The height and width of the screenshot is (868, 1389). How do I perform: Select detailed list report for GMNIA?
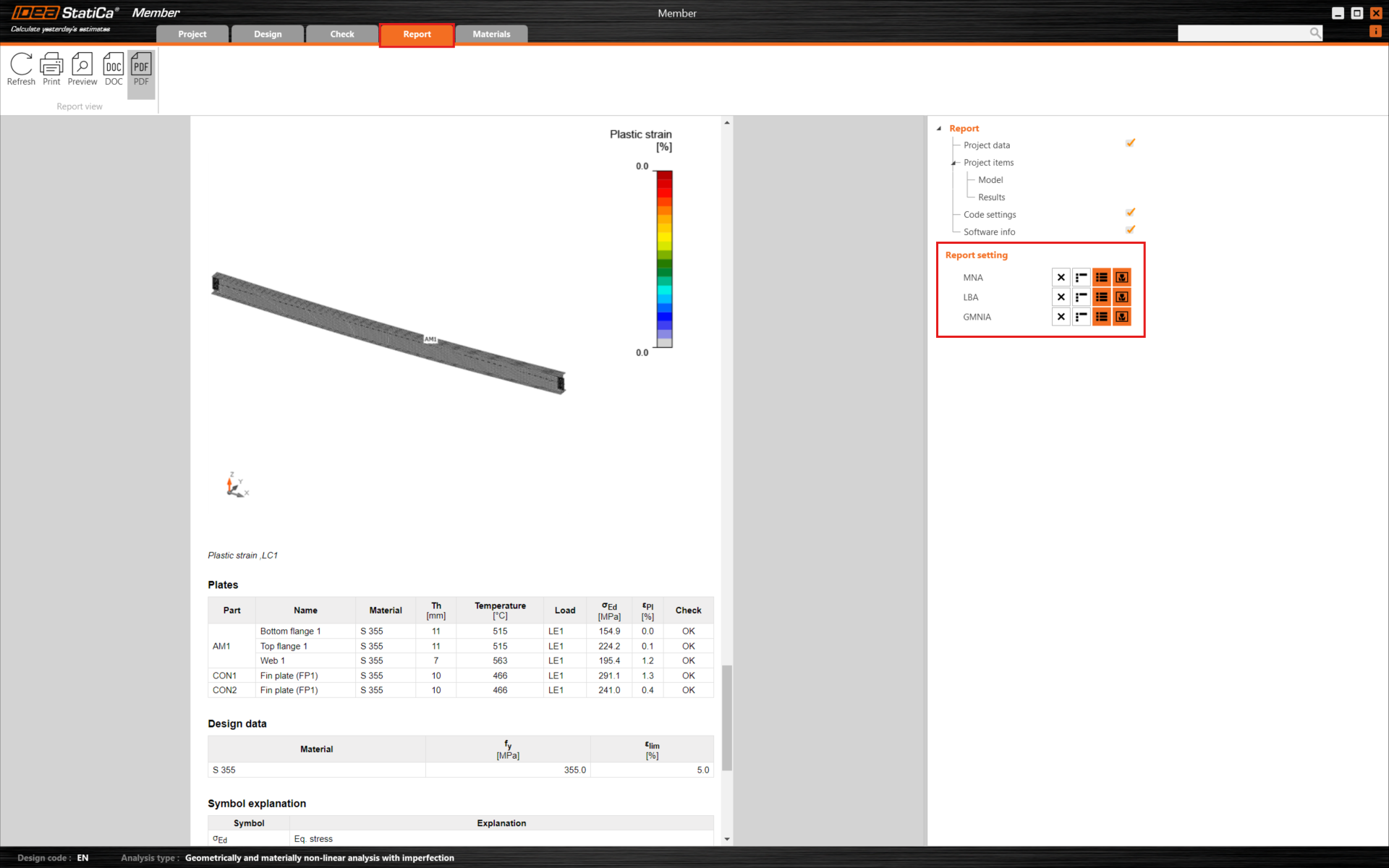[1101, 317]
